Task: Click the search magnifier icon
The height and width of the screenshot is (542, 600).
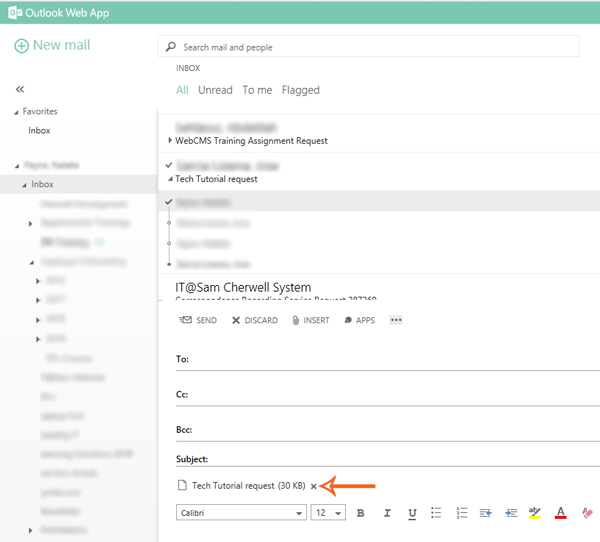Action: 171,47
